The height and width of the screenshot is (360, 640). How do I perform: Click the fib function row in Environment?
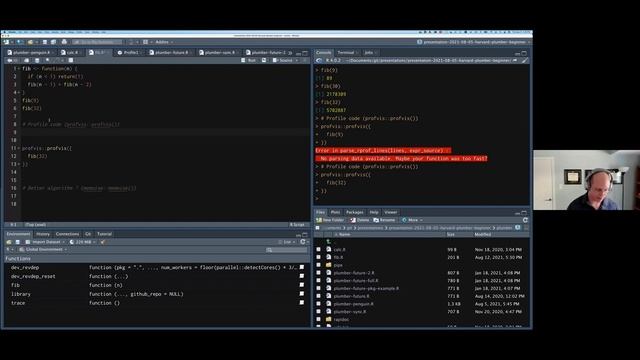coord(156,285)
